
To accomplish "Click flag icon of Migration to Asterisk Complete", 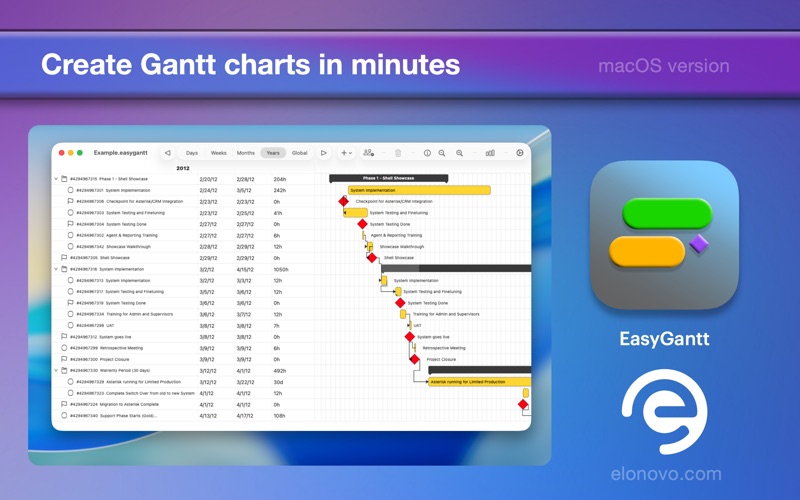I will [x=64, y=404].
